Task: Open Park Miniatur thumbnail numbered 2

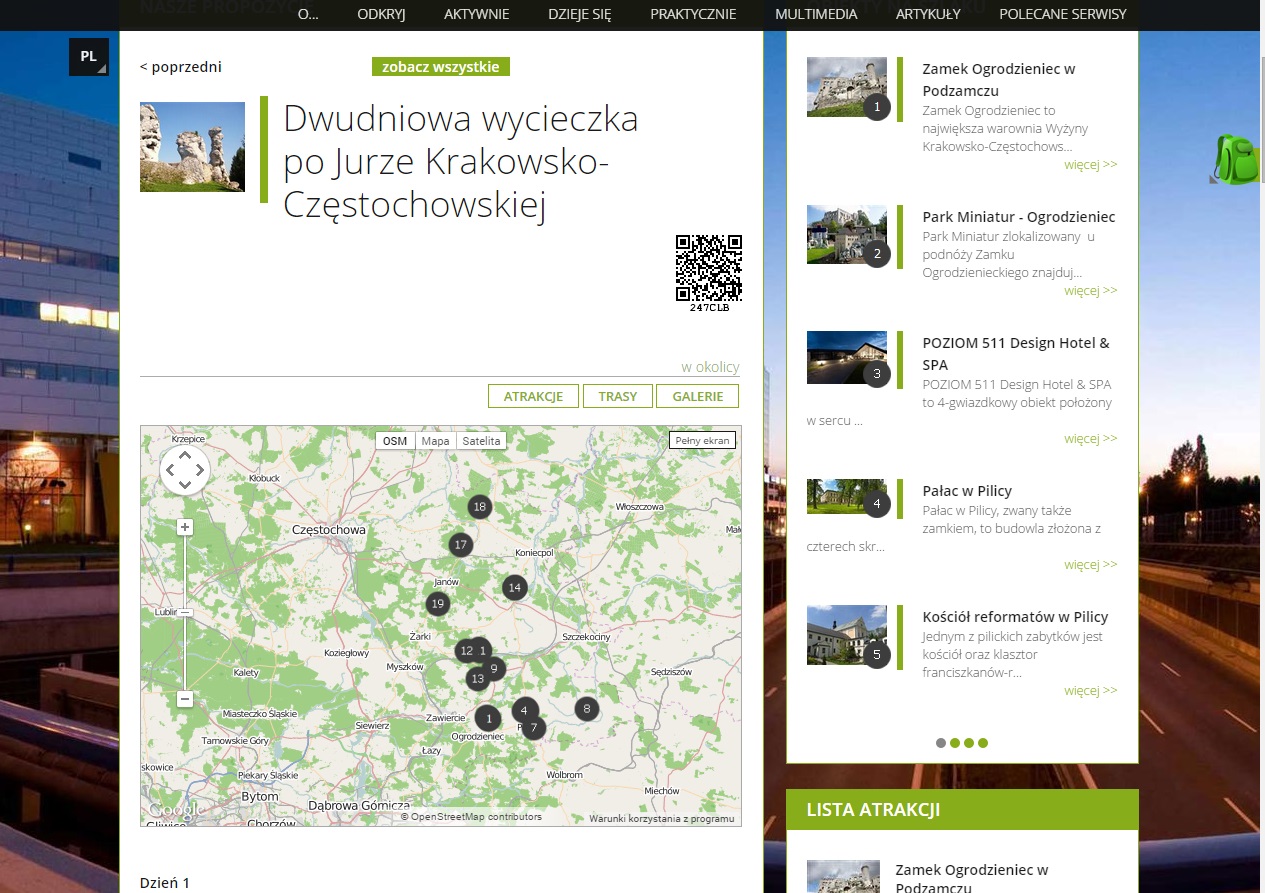Action: click(847, 235)
